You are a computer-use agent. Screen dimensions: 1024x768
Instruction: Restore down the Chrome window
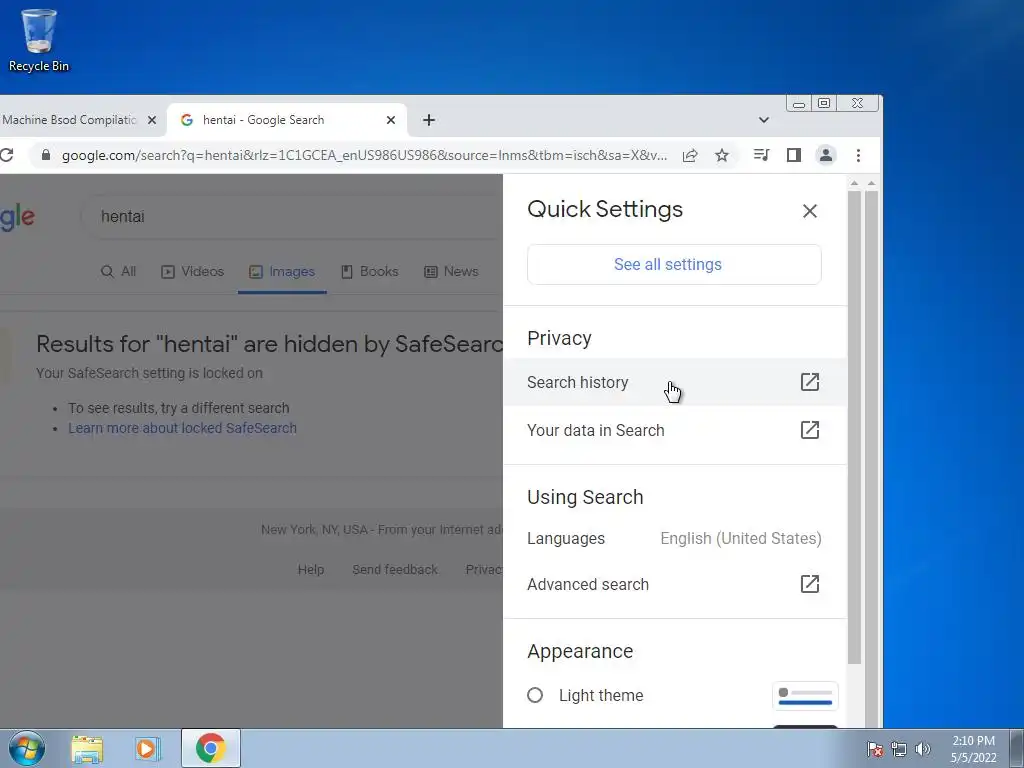tap(824, 103)
